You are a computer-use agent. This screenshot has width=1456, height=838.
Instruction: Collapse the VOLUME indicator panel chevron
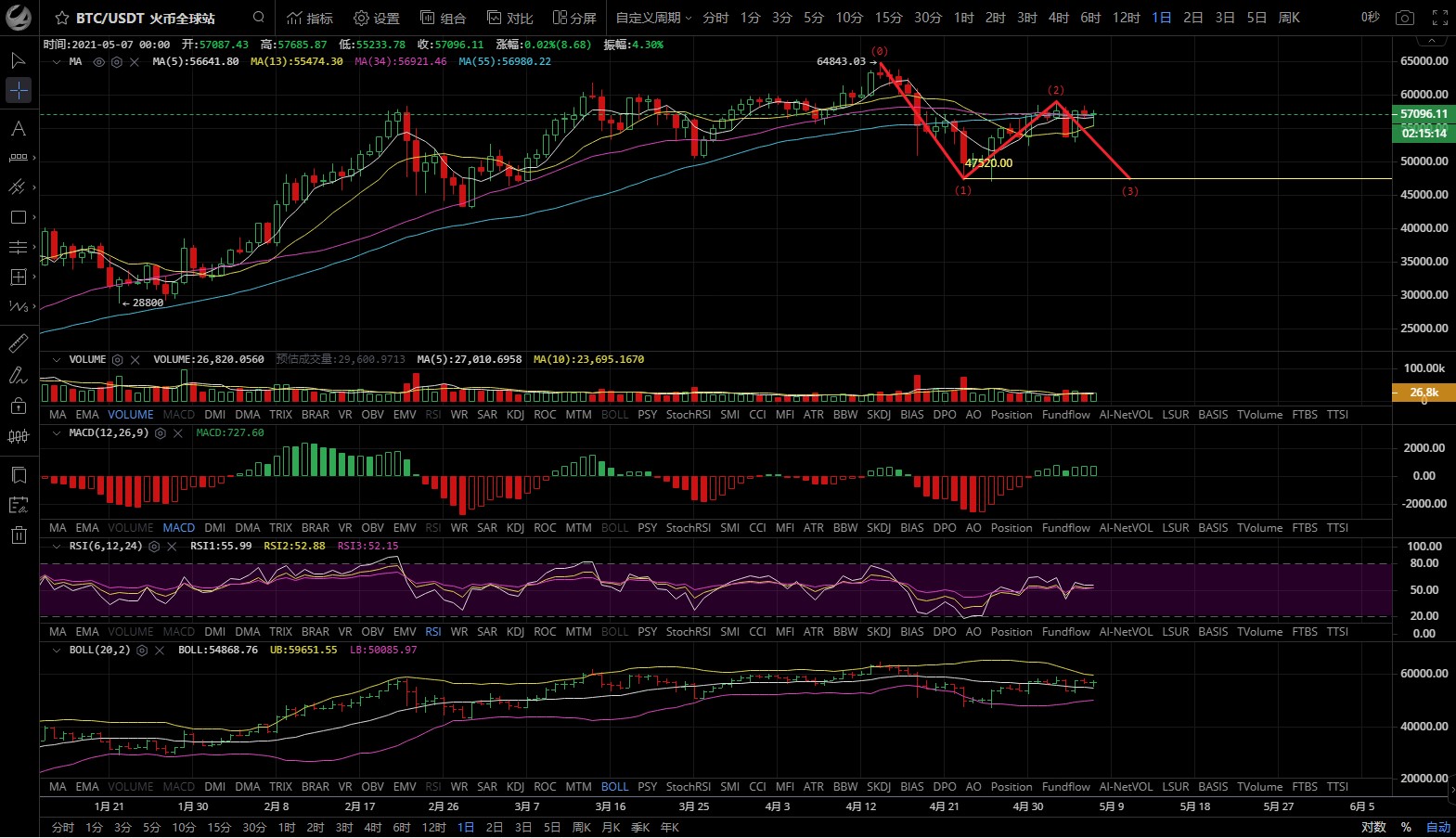click(57, 360)
